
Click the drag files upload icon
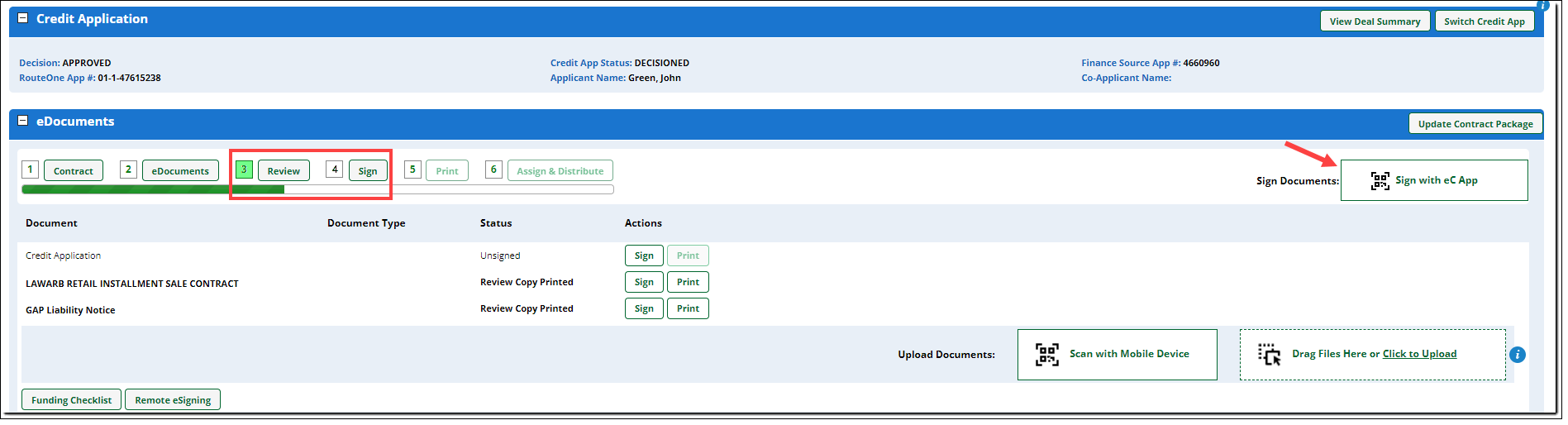tap(1270, 355)
